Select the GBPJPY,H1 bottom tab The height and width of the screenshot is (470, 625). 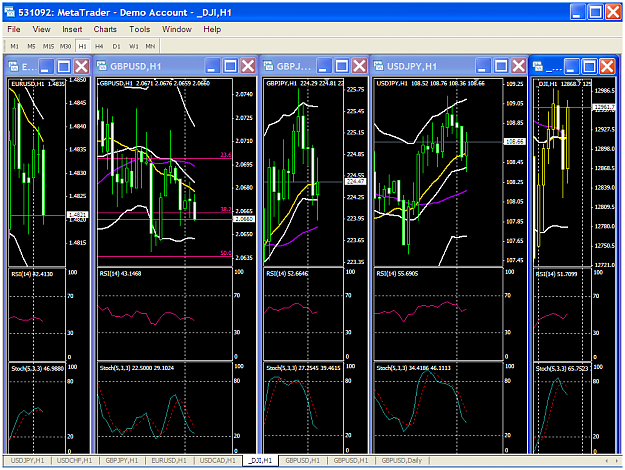click(122, 460)
